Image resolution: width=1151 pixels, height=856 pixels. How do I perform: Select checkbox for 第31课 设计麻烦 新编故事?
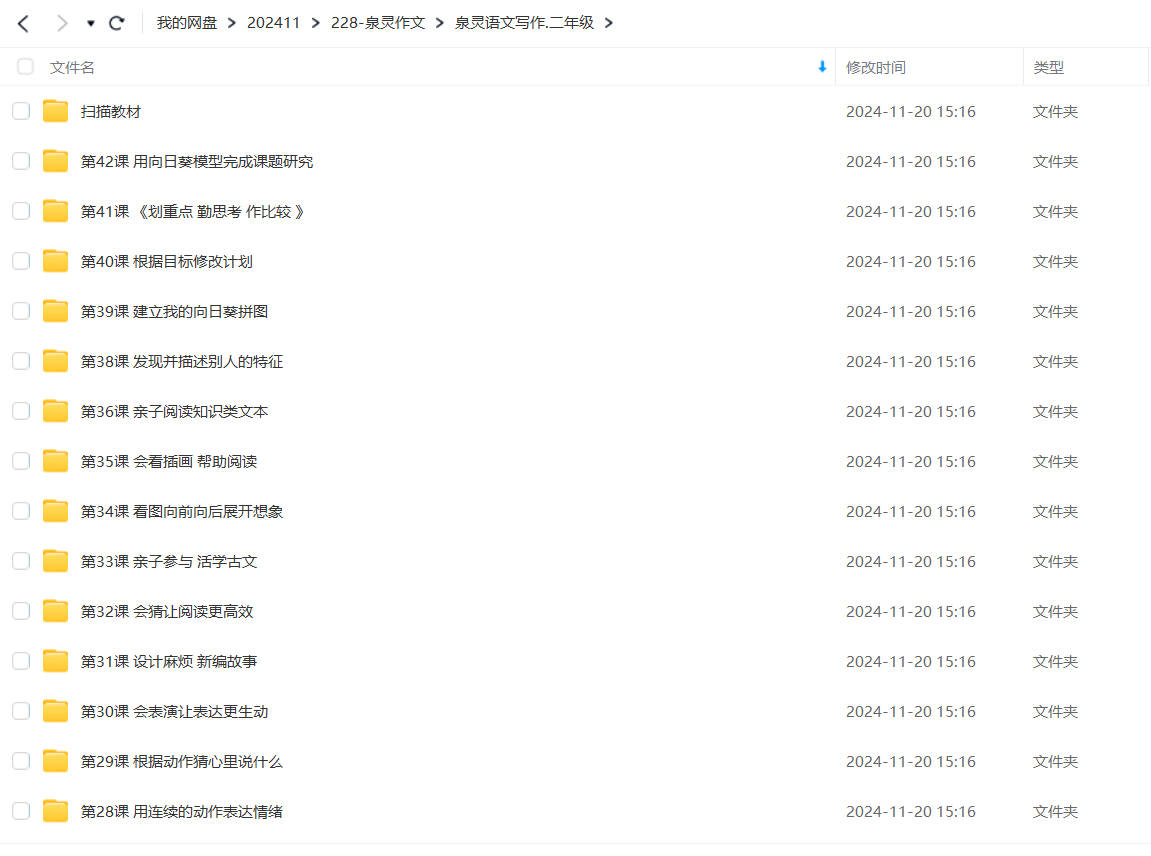pyautogui.click(x=21, y=661)
